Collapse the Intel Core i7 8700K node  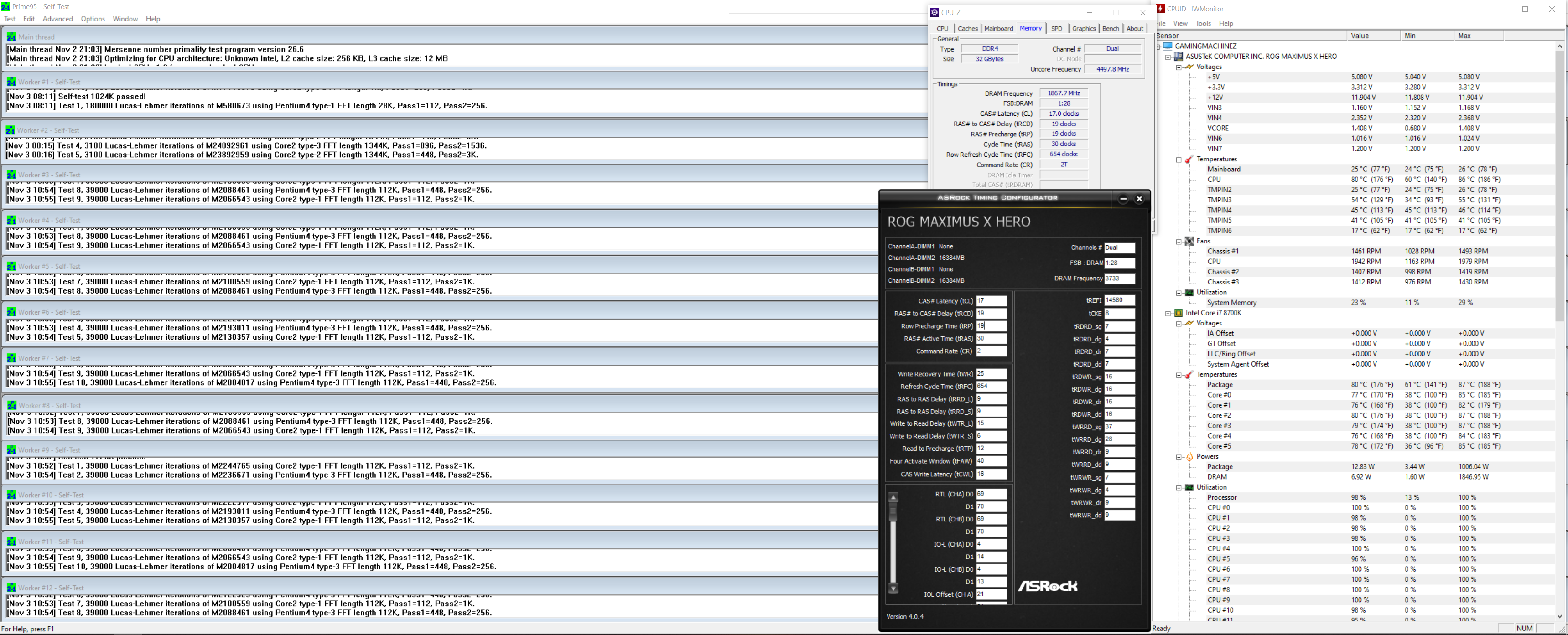[x=1168, y=313]
